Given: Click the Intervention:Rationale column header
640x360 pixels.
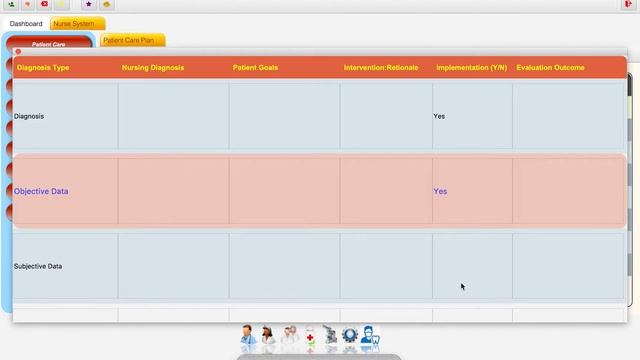Looking at the screenshot, I should pos(381,68).
